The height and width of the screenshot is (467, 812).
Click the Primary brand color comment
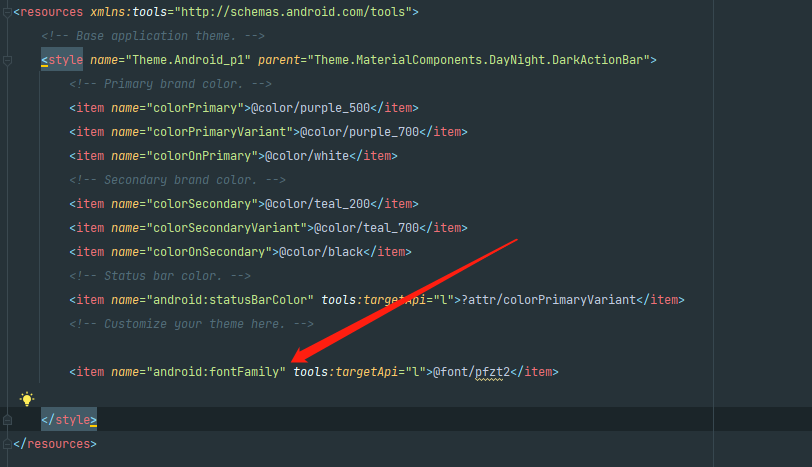(x=171, y=84)
